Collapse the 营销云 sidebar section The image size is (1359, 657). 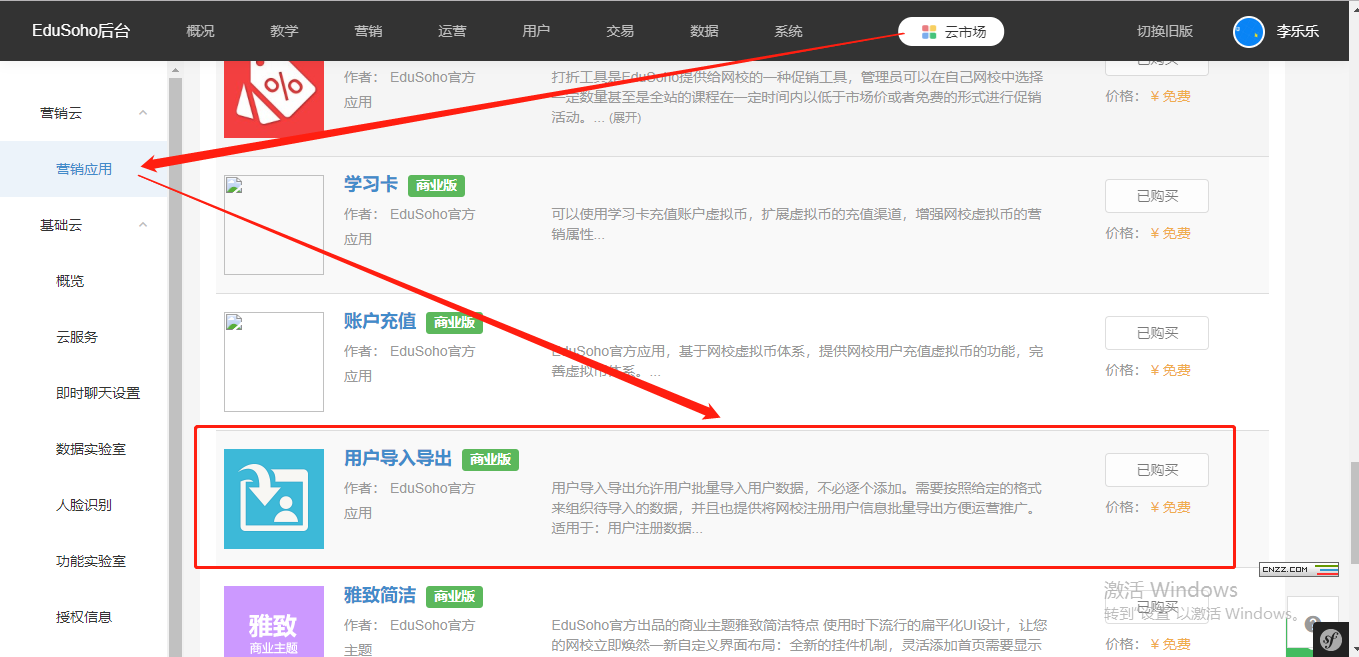[x=143, y=113]
